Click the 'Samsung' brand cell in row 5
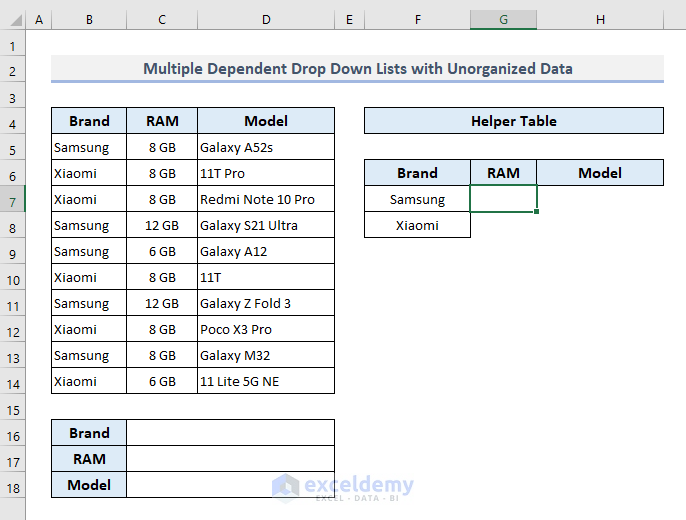This screenshot has height=520, width=686. click(x=89, y=147)
